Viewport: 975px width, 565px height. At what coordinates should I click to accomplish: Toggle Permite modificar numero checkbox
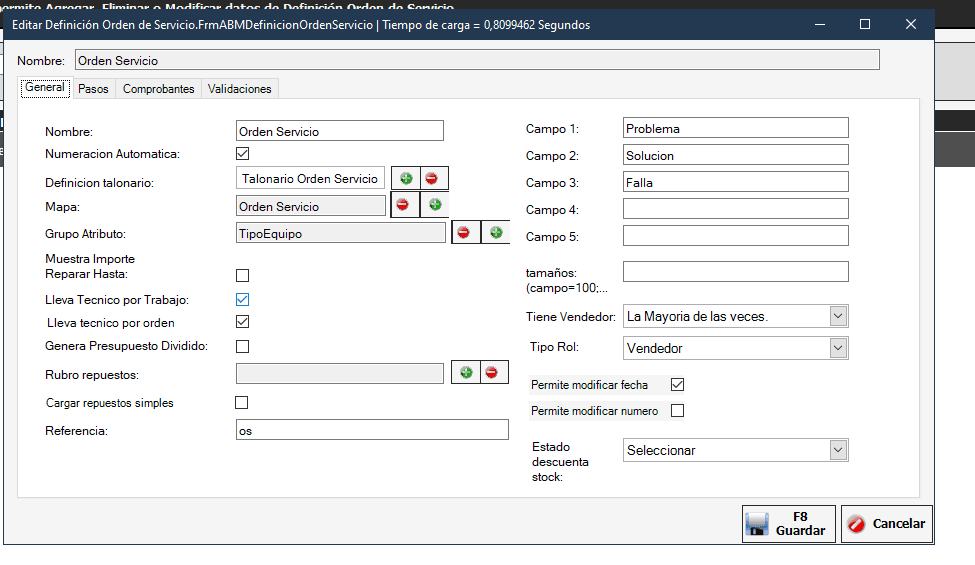tap(677, 411)
